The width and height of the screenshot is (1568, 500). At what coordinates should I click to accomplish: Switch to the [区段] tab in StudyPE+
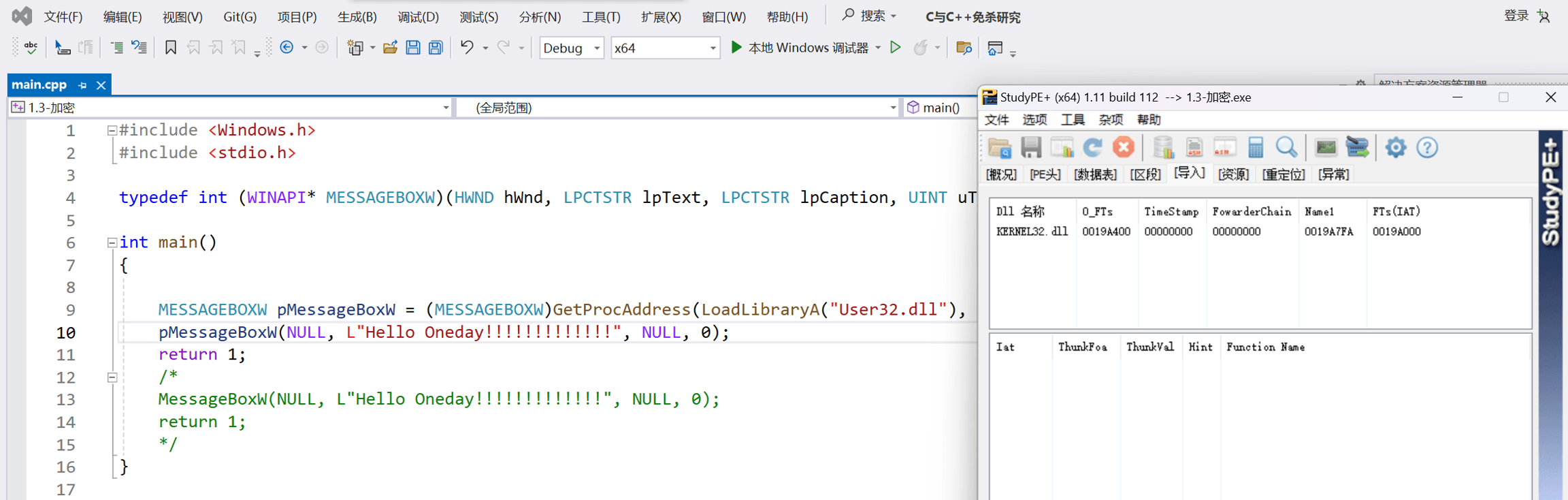(1145, 175)
